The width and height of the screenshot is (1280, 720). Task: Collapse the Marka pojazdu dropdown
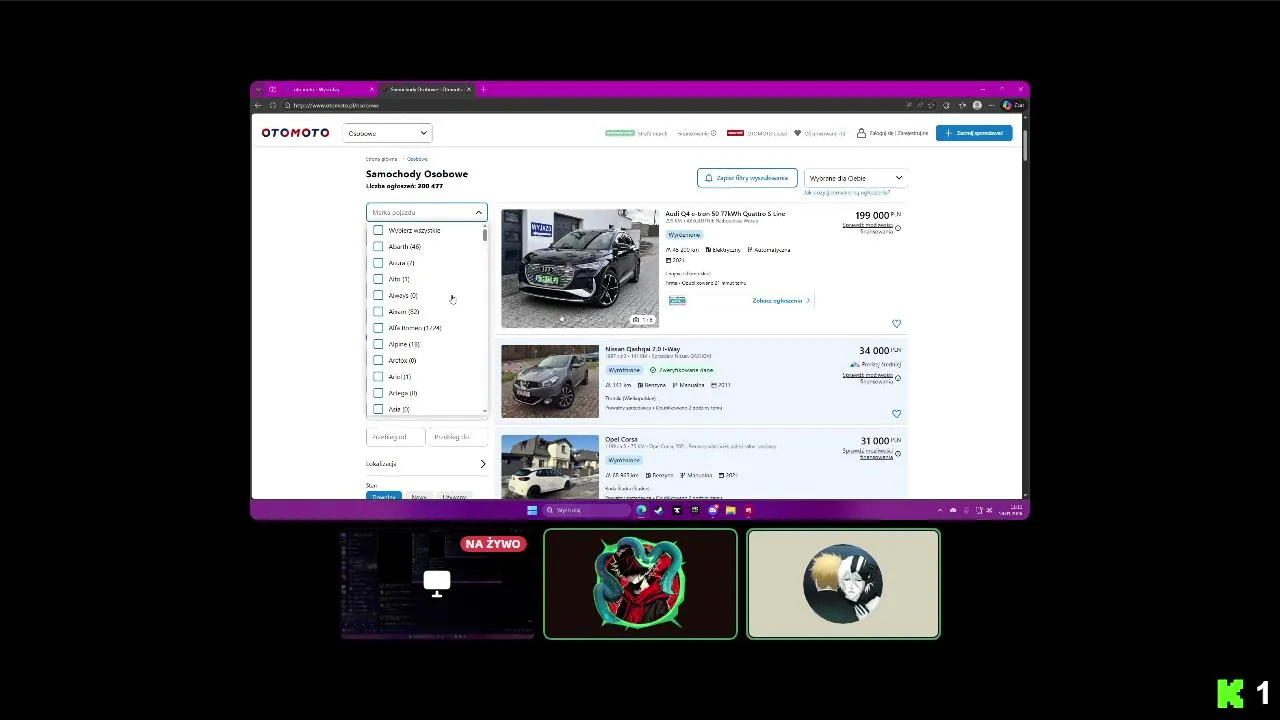[478, 212]
